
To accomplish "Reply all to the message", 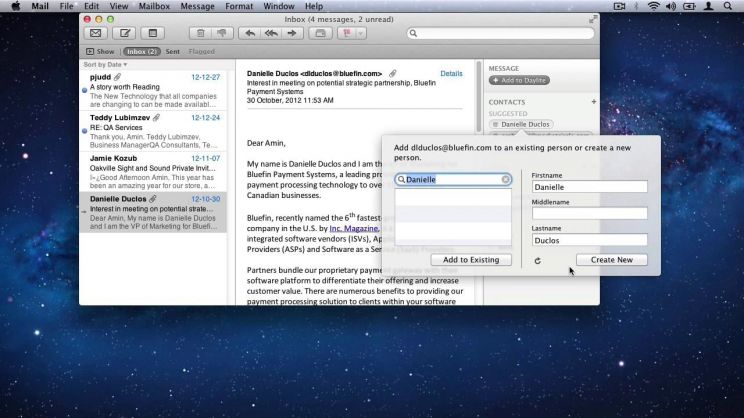I will (271, 33).
